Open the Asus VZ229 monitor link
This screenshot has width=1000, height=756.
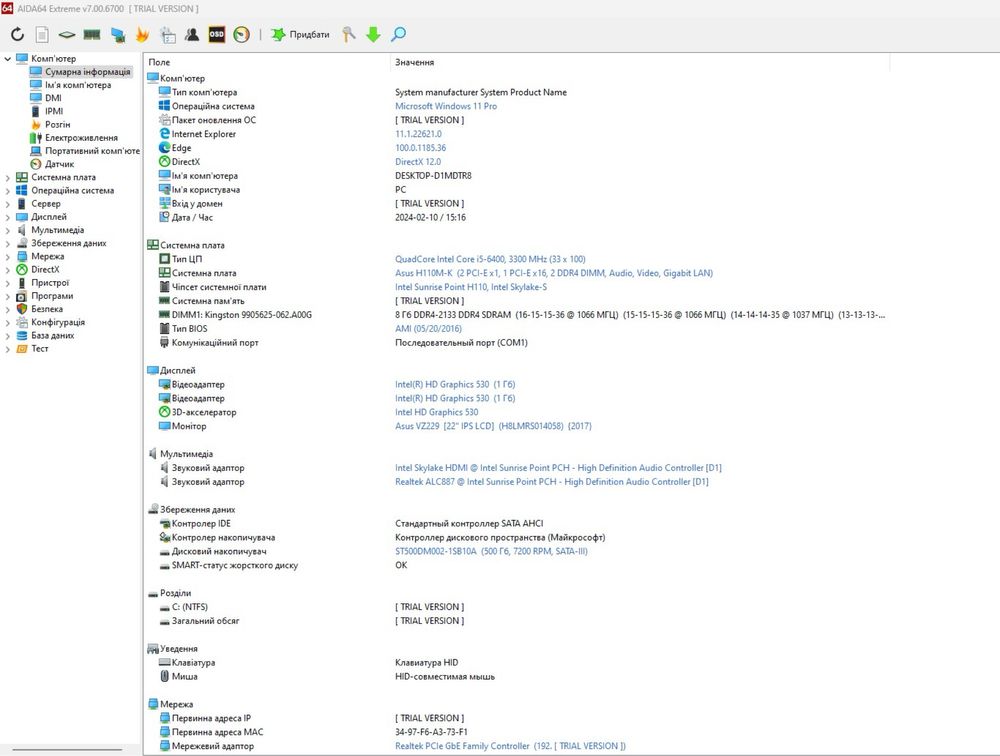[x=493, y=426]
